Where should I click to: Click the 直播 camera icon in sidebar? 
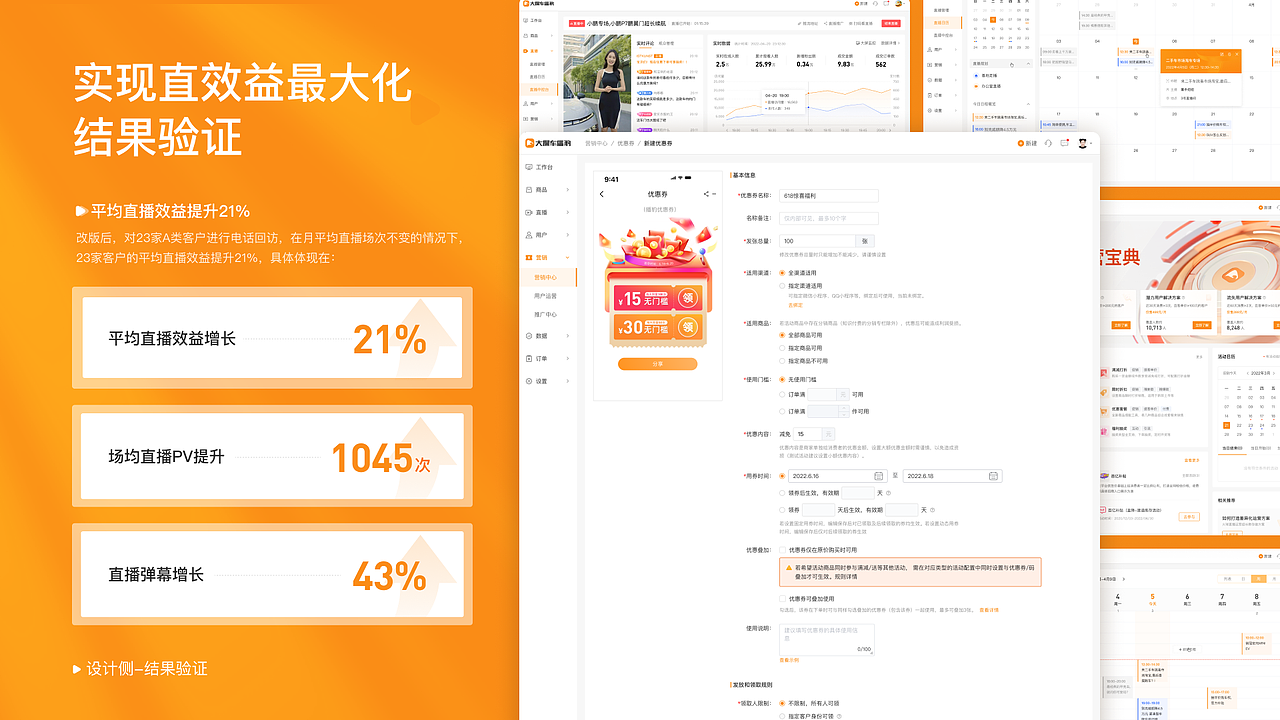coord(529,212)
